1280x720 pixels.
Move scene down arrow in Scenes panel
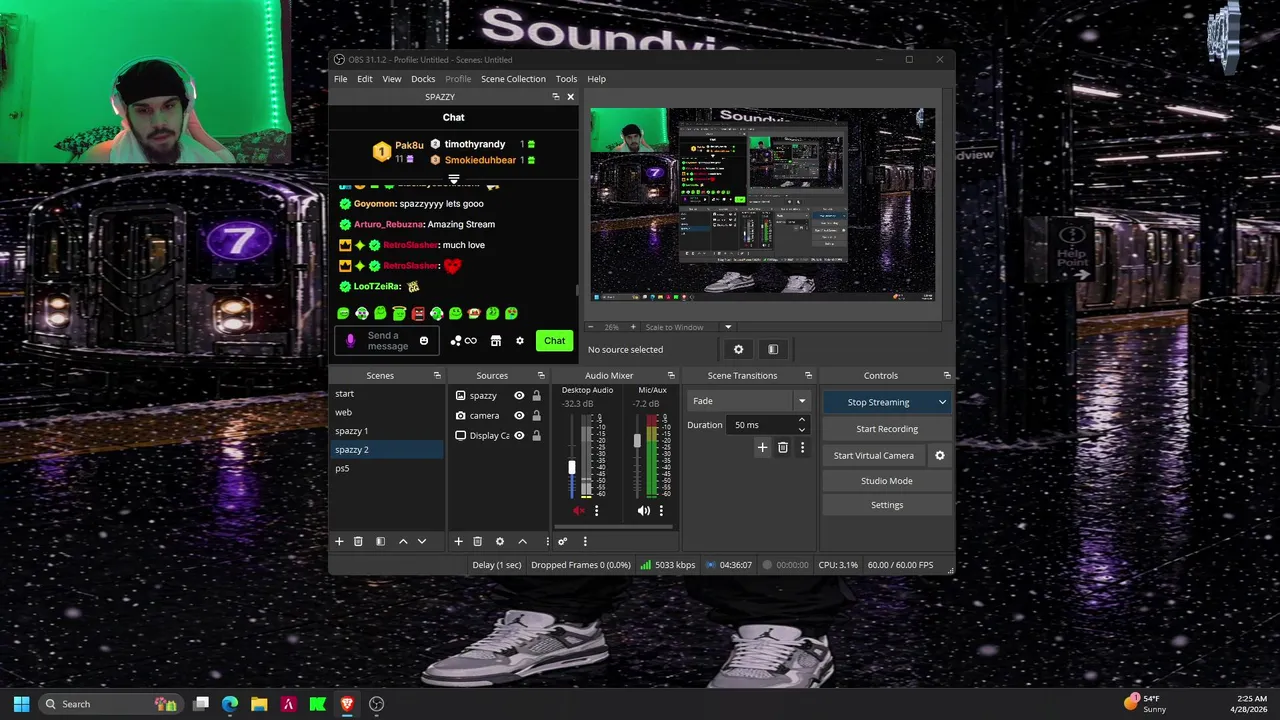pos(422,541)
